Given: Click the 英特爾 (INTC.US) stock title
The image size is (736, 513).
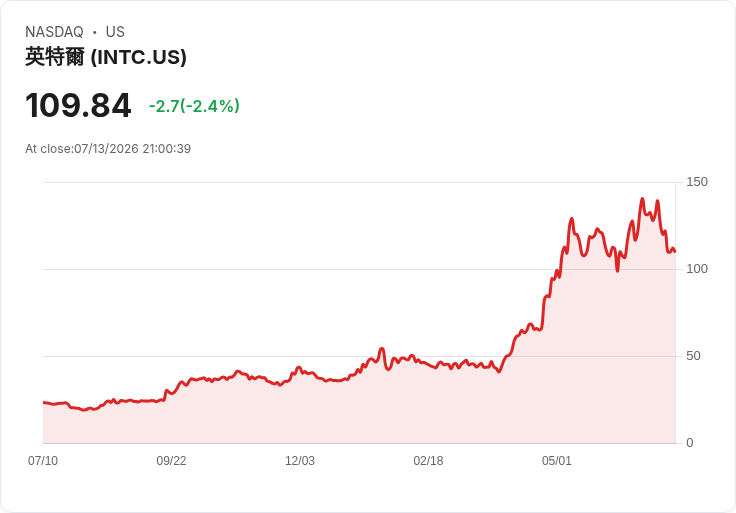Looking at the screenshot, I should [x=106, y=57].
